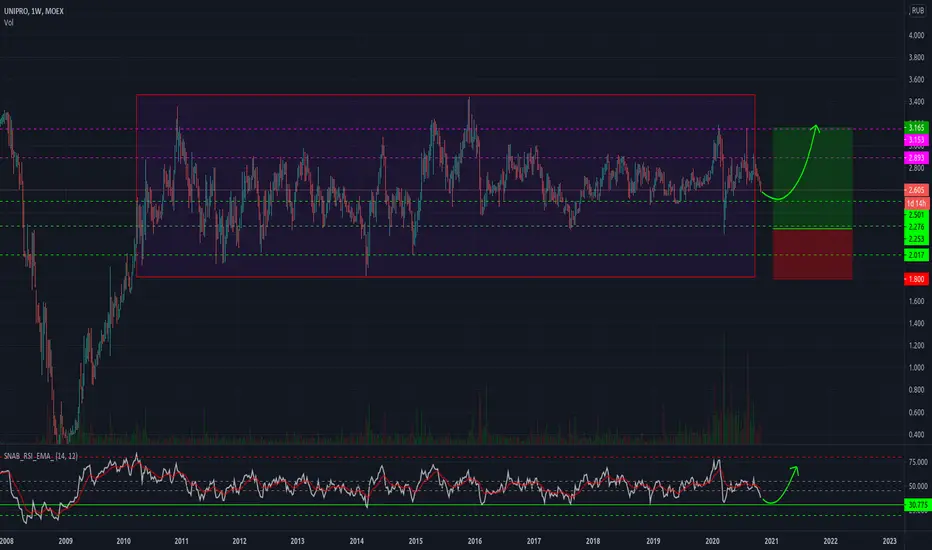Click the magenta 3.153 price label
This screenshot has width=932, height=550.
point(916,140)
